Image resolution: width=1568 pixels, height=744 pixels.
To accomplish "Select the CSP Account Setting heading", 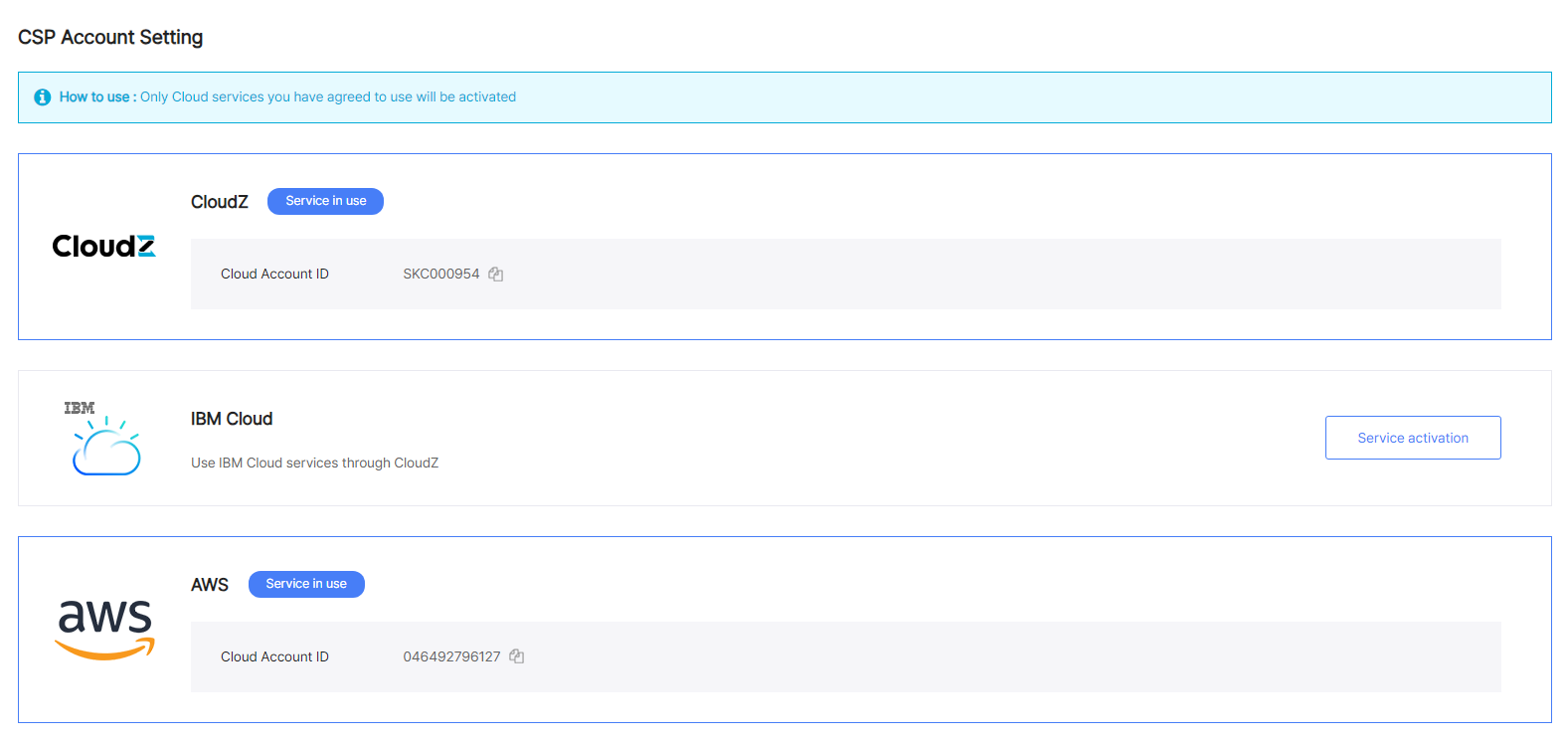I will tap(110, 37).
